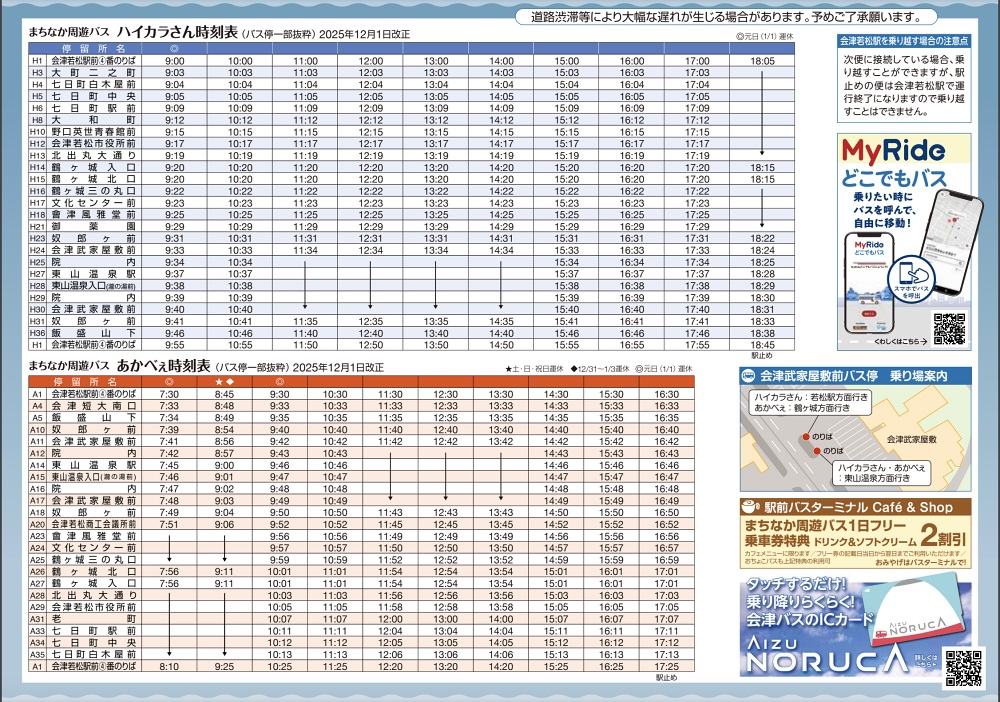Click the 8:45 cell in あかべぇ A1 row
This screenshot has height=702, width=1000.
[x=224, y=394]
